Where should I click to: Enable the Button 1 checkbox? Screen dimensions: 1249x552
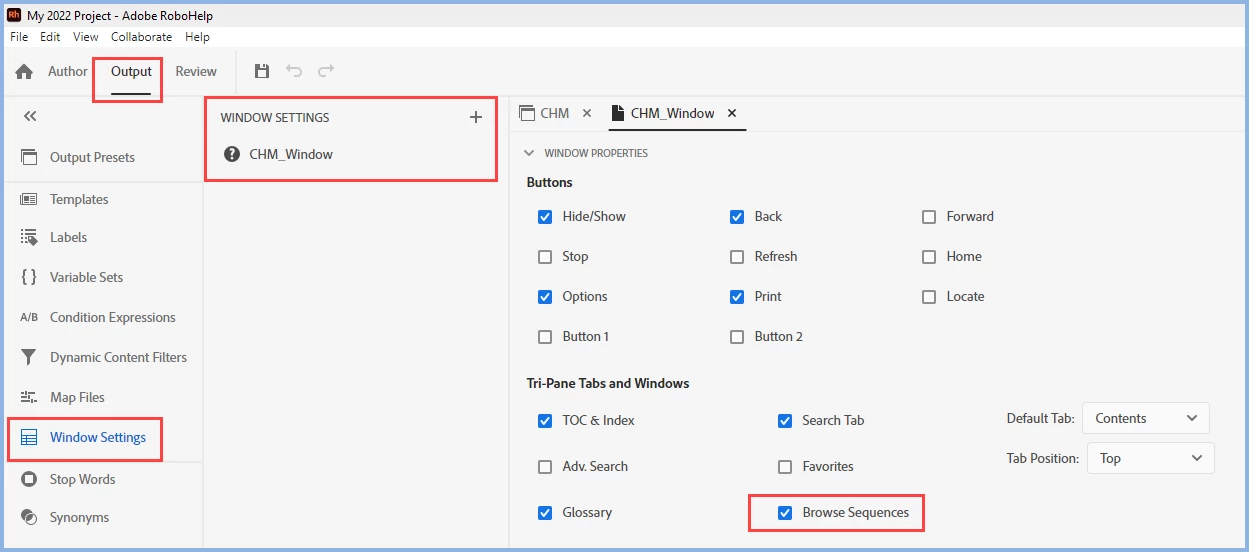[x=545, y=336]
